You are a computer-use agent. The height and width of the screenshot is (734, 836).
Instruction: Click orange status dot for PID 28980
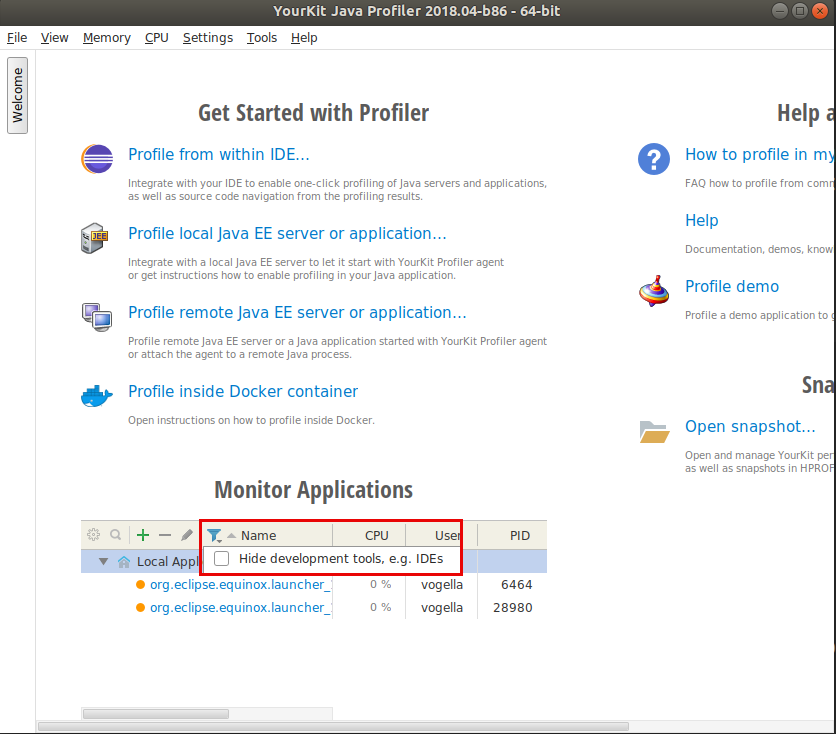tap(140, 608)
